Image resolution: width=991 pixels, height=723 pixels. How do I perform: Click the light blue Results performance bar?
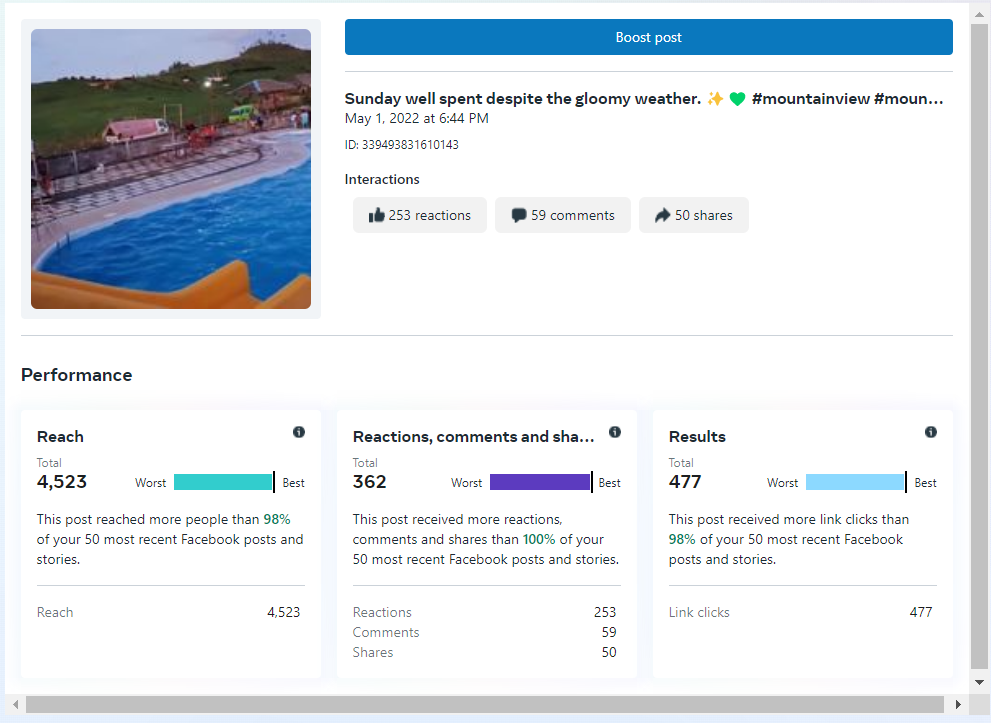coord(854,482)
